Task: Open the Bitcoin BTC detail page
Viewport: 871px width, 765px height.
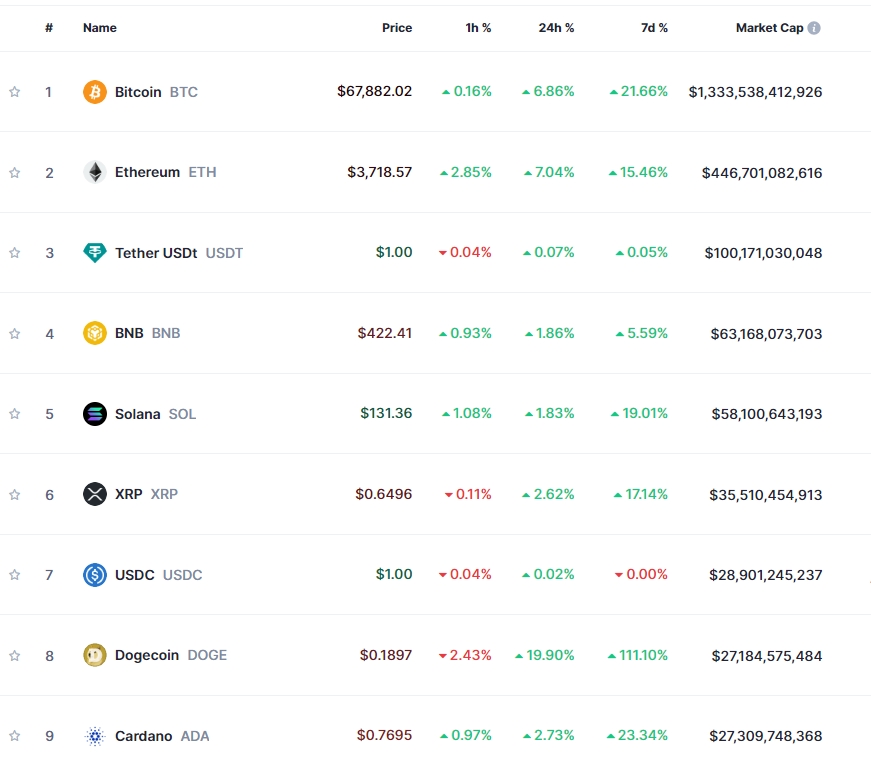Action: [140, 91]
